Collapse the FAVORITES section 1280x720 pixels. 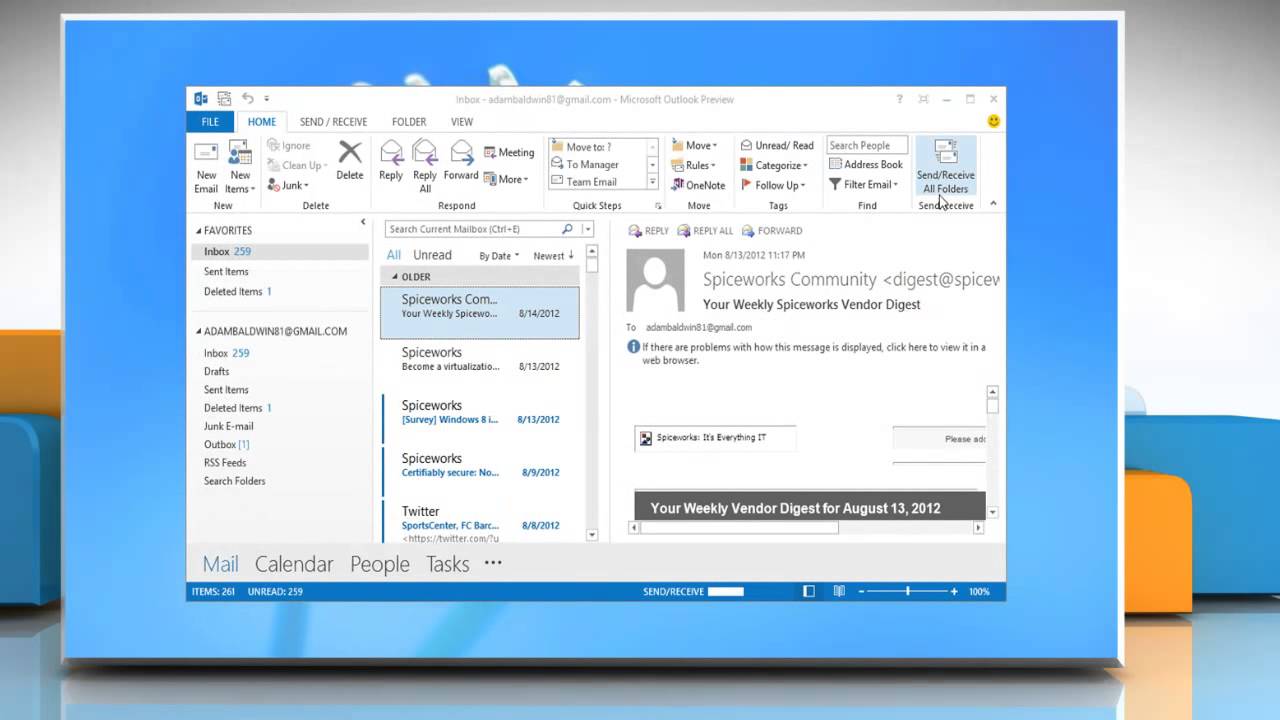198,231
